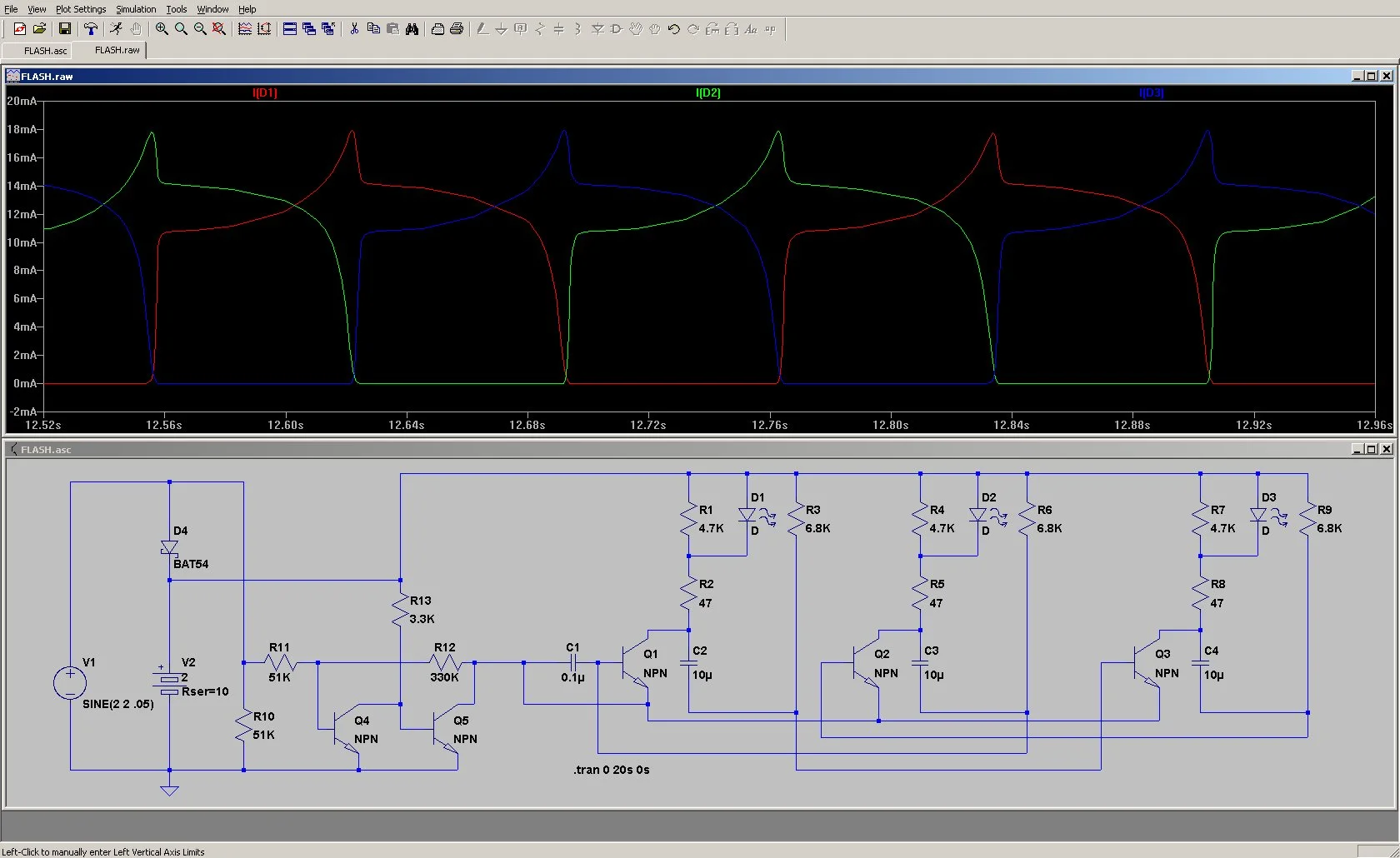The height and width of the screenshot is (858, 1400).
Task: Click the Close All Windows icon
Action: coord(328,29)
